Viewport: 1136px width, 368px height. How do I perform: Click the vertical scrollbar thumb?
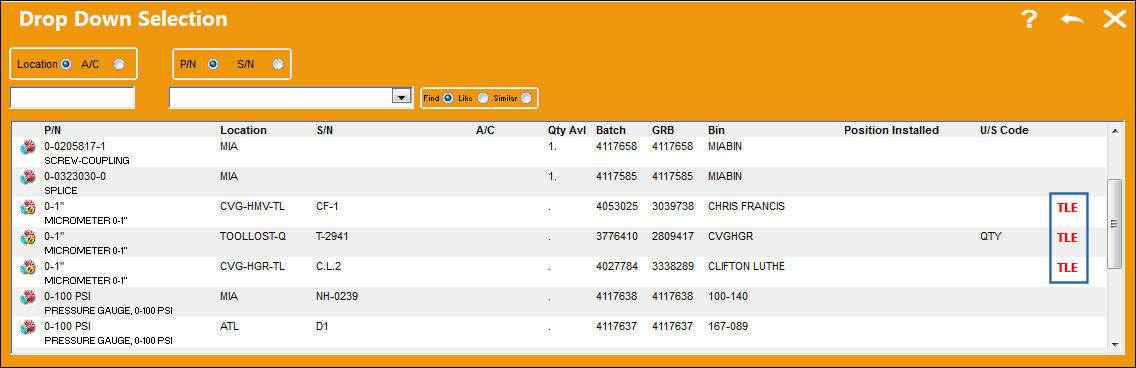click(1115, 225)
